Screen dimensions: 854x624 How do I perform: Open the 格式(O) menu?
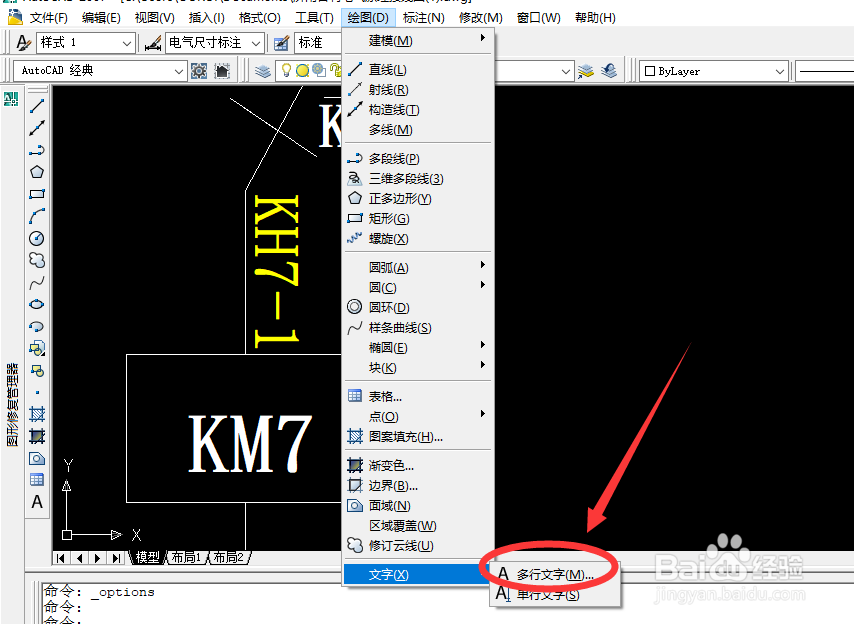point(260,18)
